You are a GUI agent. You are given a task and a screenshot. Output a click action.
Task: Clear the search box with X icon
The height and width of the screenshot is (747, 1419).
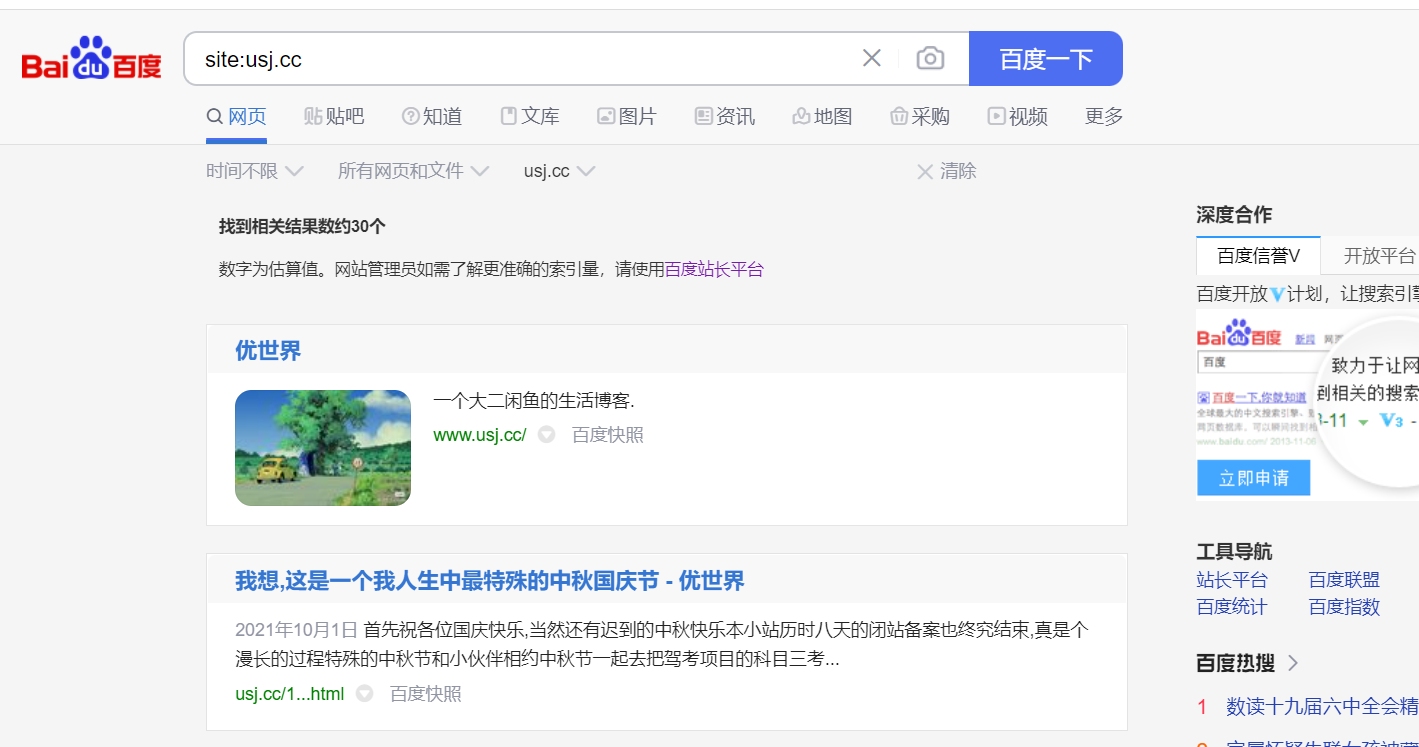871,59
